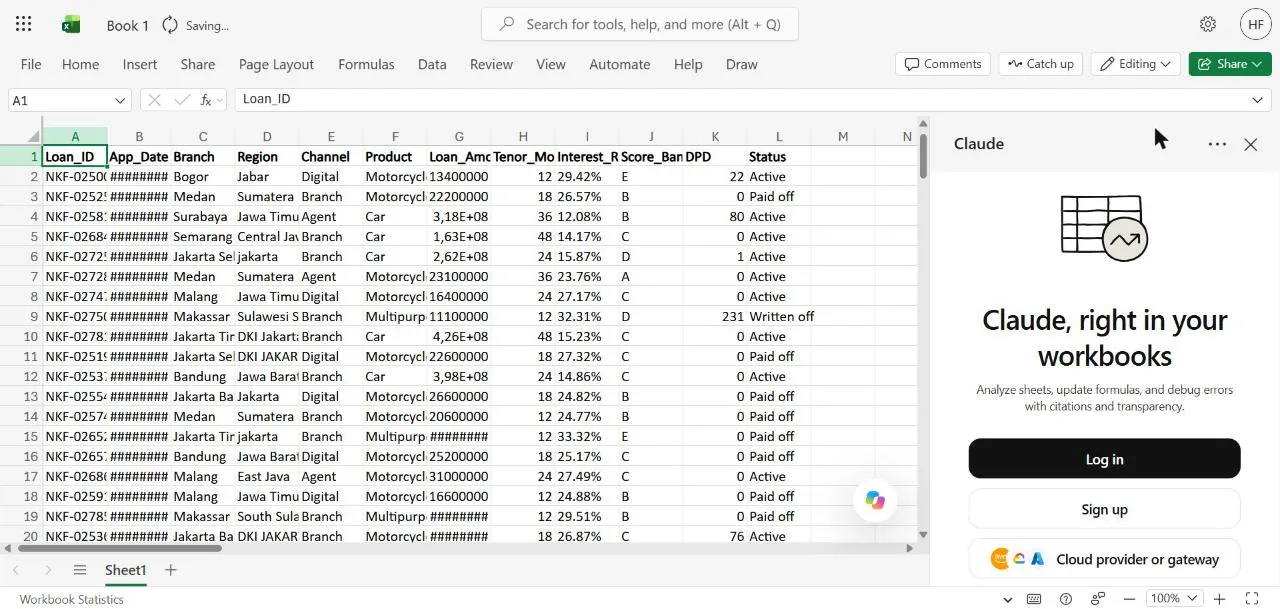The width and height of the screenshot is (1280, 609).
Task: Click Cloud provider or gateway button
Action: tap(1104, 559)
